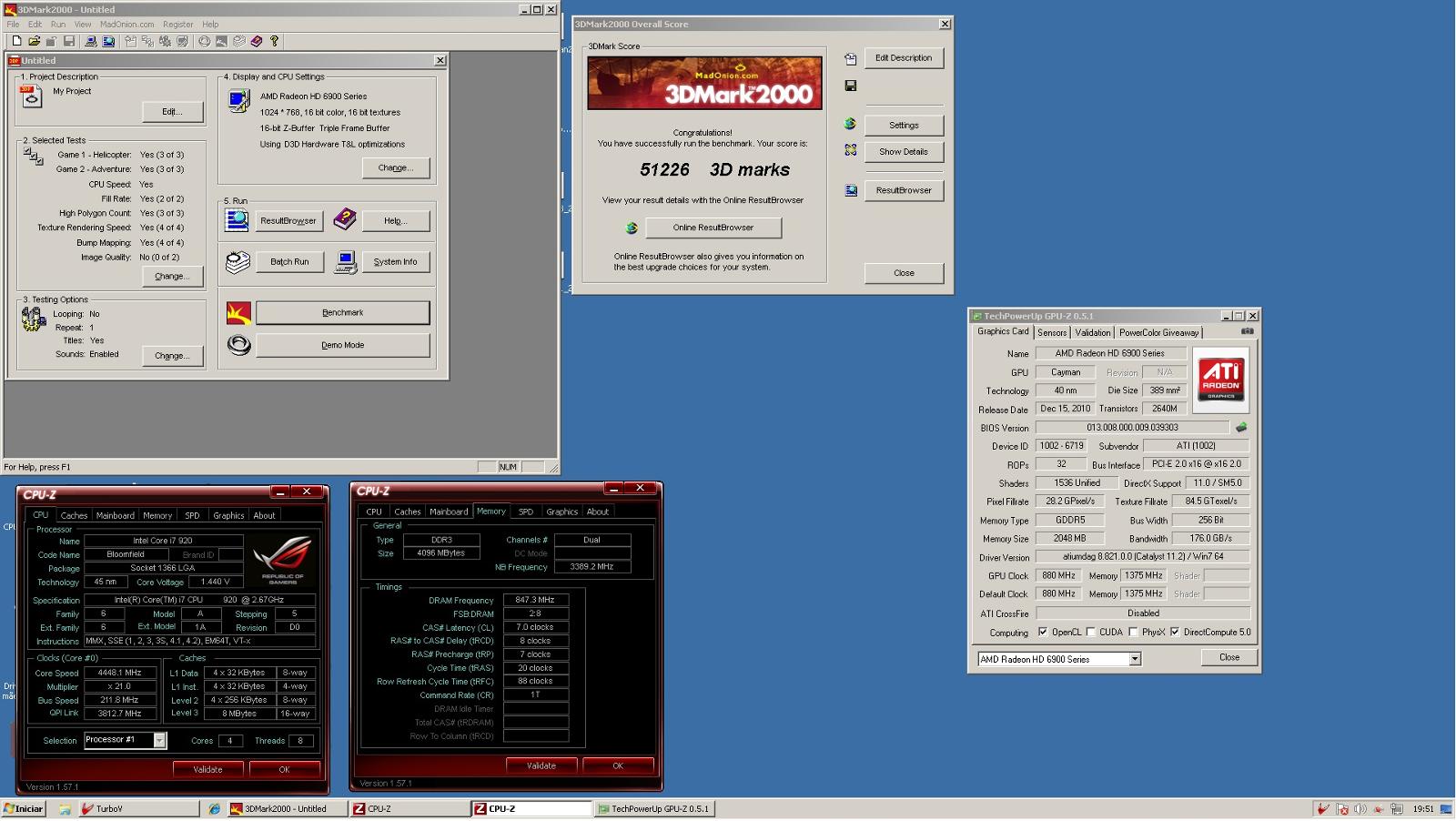Click the ResultBrowser magnifier toolbar icon
The height and width of the screenshot is (821, 1456).
click(108, 41)
